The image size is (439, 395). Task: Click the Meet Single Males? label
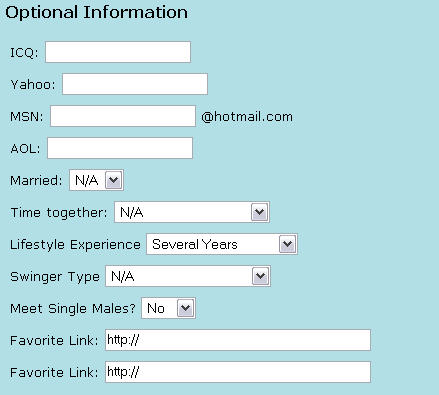(73, 308)
